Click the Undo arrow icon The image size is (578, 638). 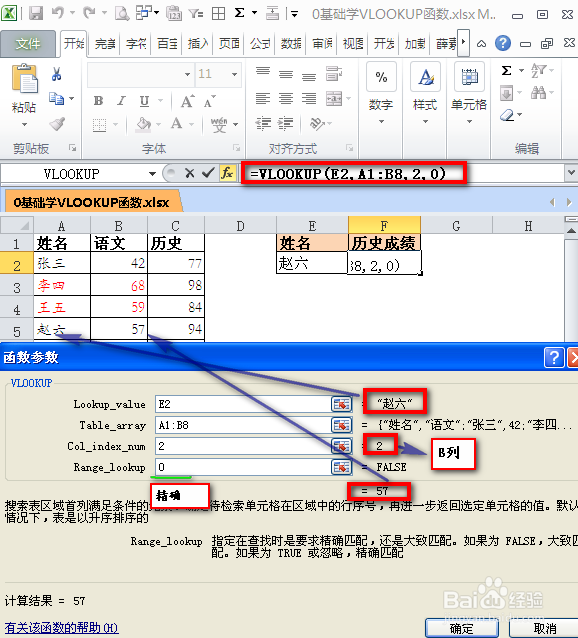[x=58, y=13]
